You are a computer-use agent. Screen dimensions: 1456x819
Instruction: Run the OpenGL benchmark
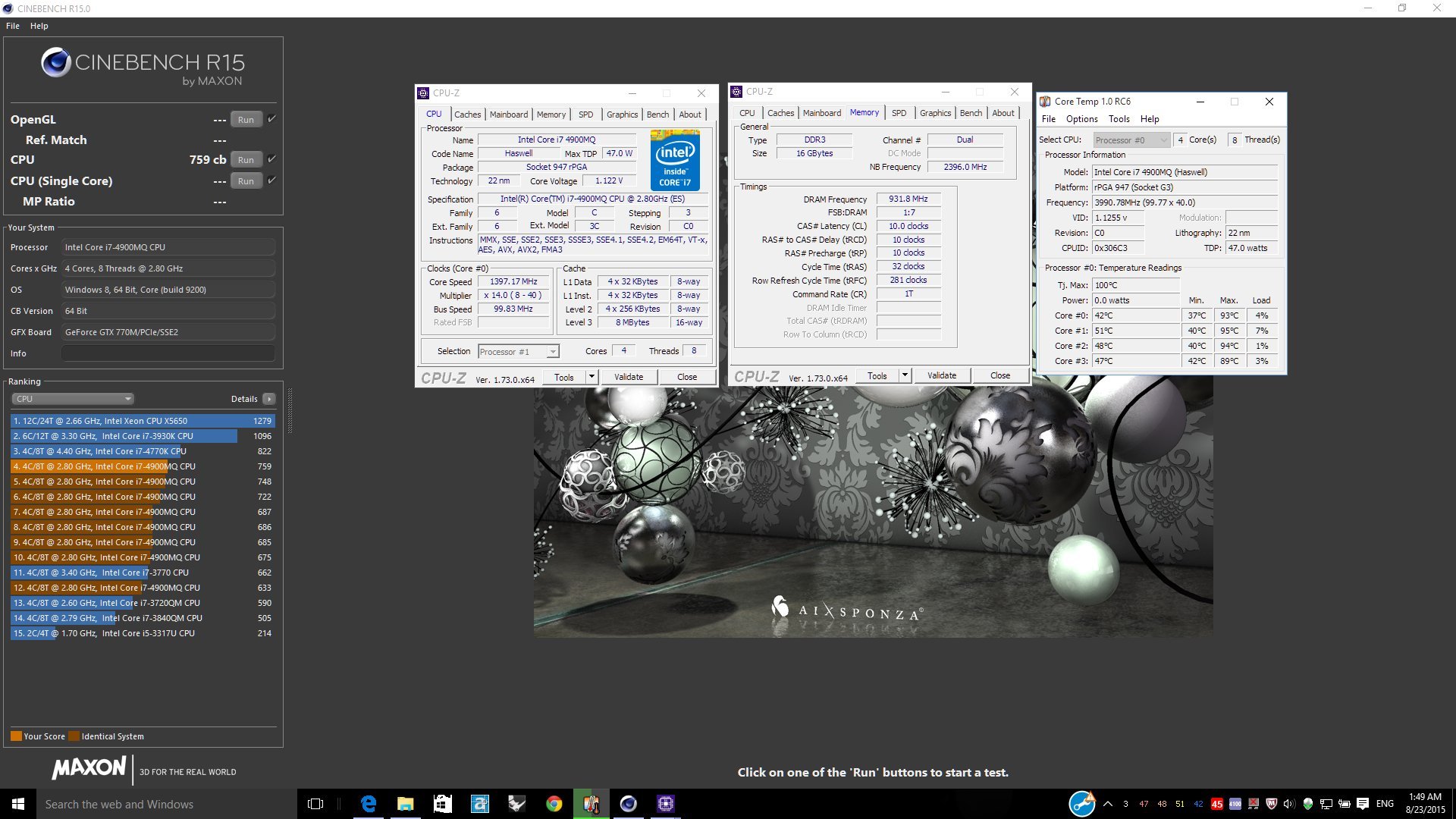(x=246, y=120)
